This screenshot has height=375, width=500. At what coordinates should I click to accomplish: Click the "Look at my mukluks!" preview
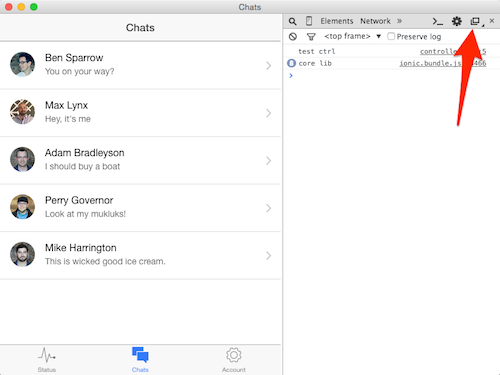(85, 214)
